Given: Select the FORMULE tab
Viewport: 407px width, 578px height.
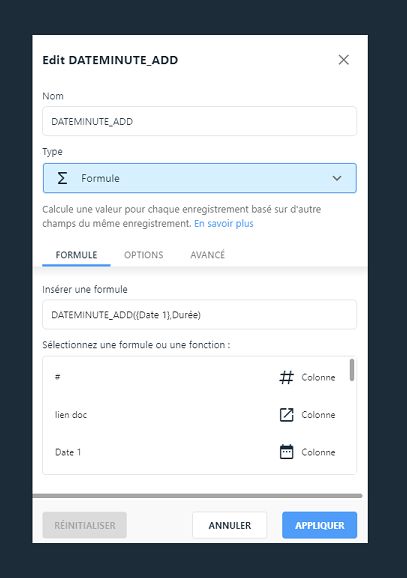Looking at the screenshot, I should [76, 255].
